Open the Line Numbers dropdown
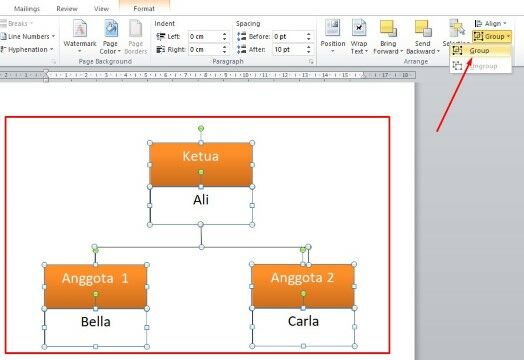 click(27, 36)
